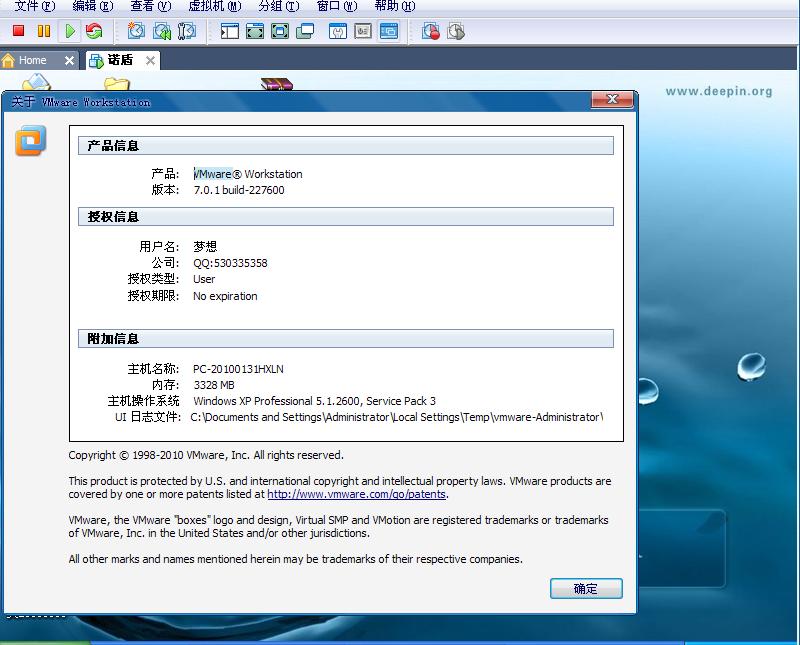Image resolution: width=800 pixels, height=645 pixels.
Task: Click version text 7.0.1 build-227600
Action: pos(239,190)
